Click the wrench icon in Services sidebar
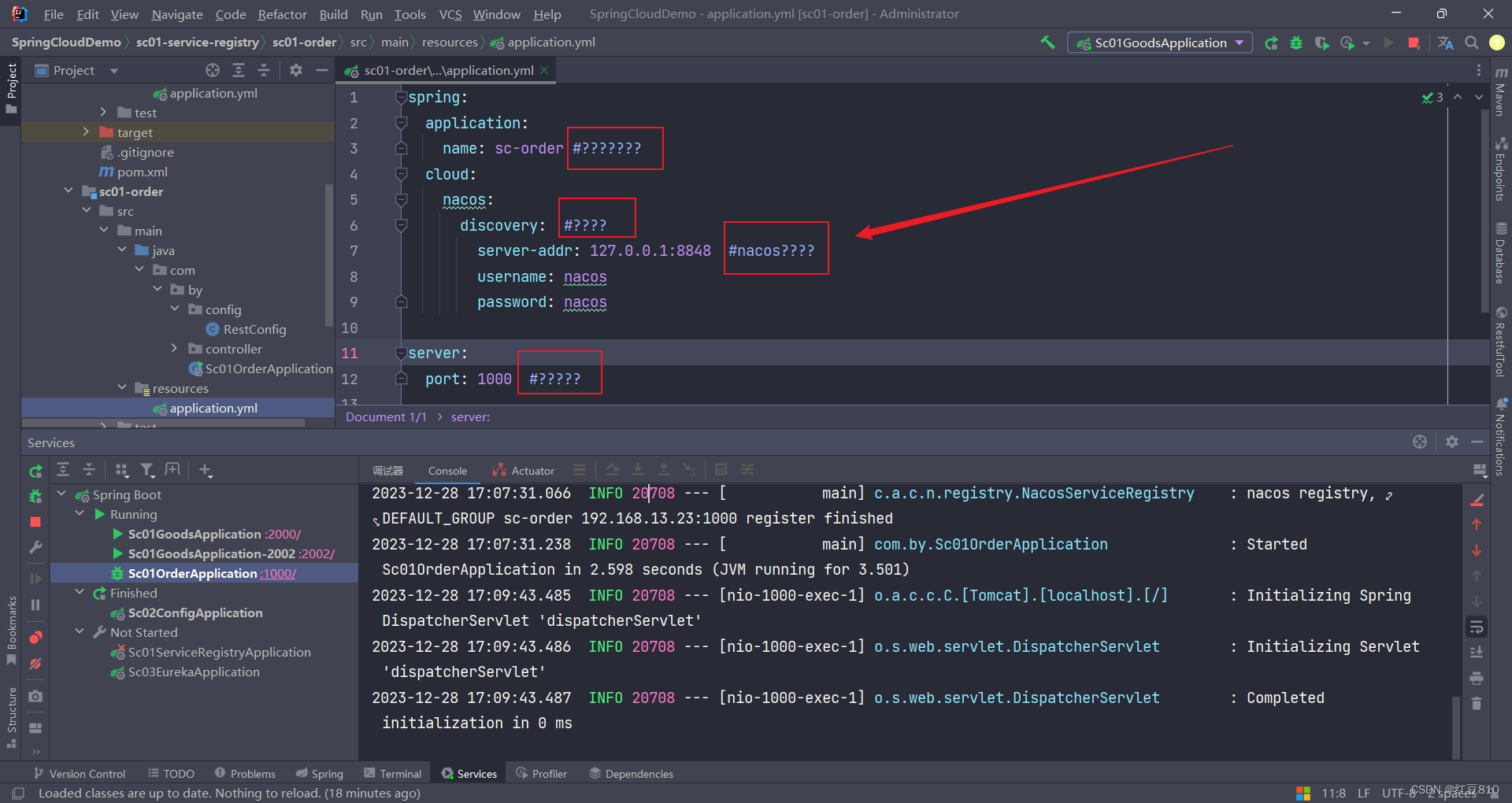The height and width of the screenshot is (803, 1512). click(35, 547)
